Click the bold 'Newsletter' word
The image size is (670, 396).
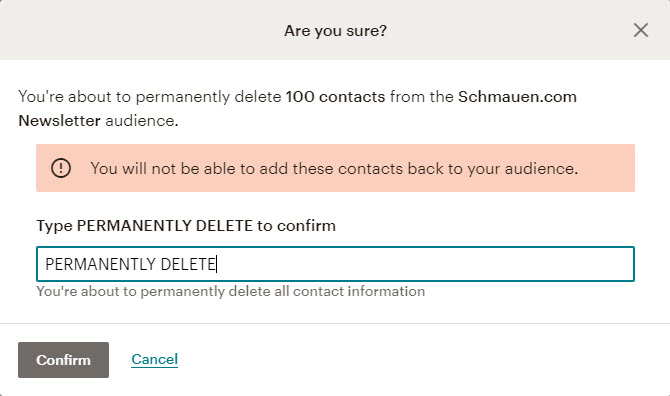coord(59,121)
